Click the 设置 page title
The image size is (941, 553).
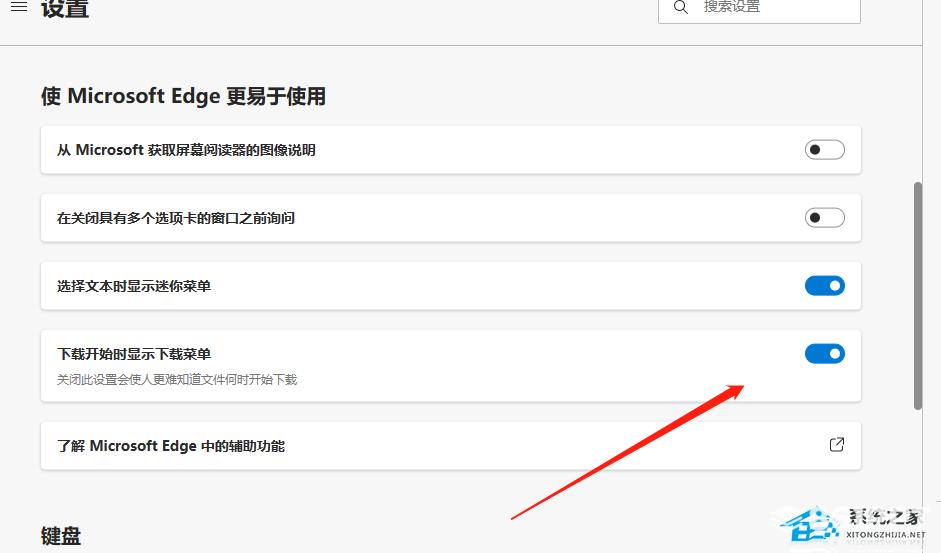pyautogui.click(x=65, y=8)
